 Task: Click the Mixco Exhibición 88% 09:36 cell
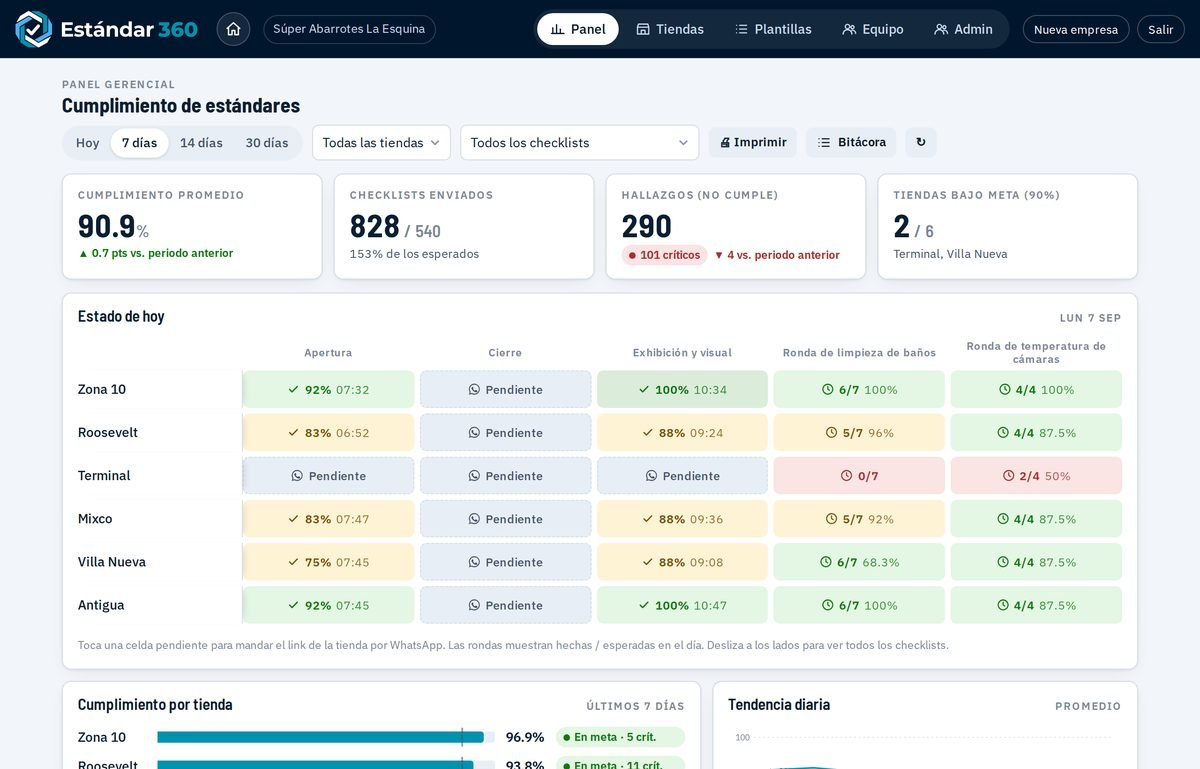click(682, 519)
